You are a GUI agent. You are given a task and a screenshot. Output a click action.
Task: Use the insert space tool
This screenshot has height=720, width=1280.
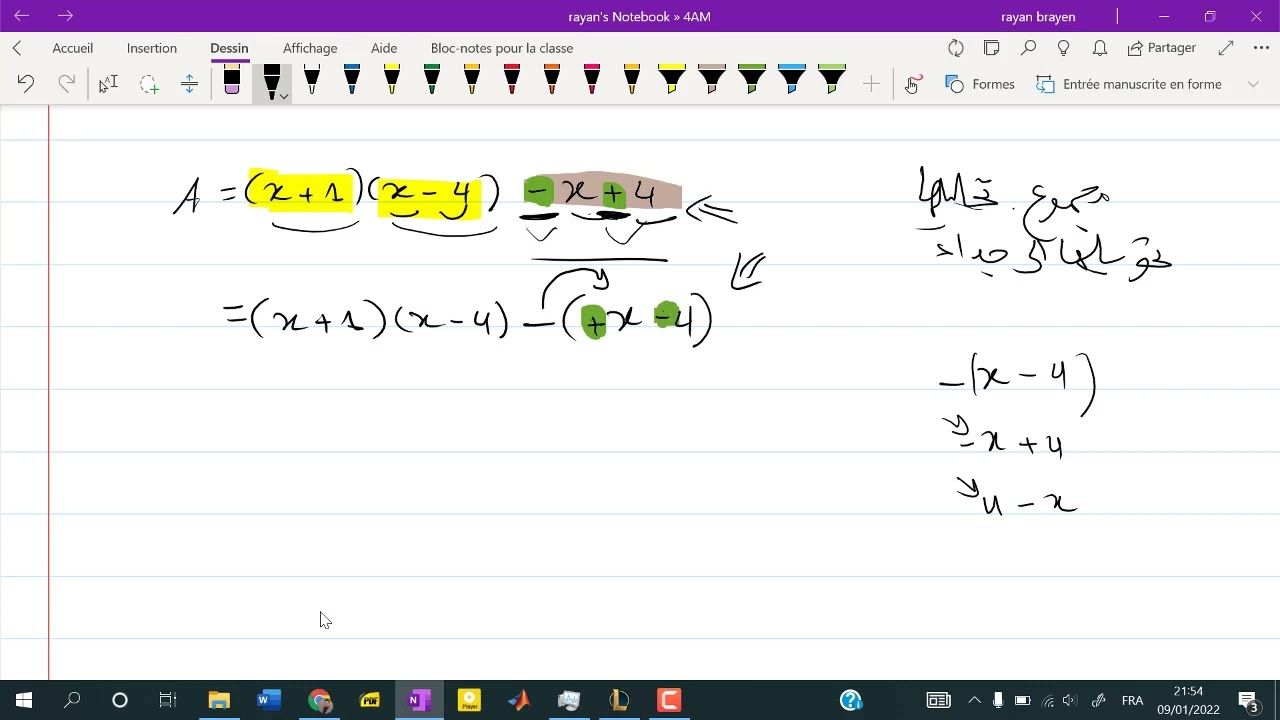[x=189, y=84]
